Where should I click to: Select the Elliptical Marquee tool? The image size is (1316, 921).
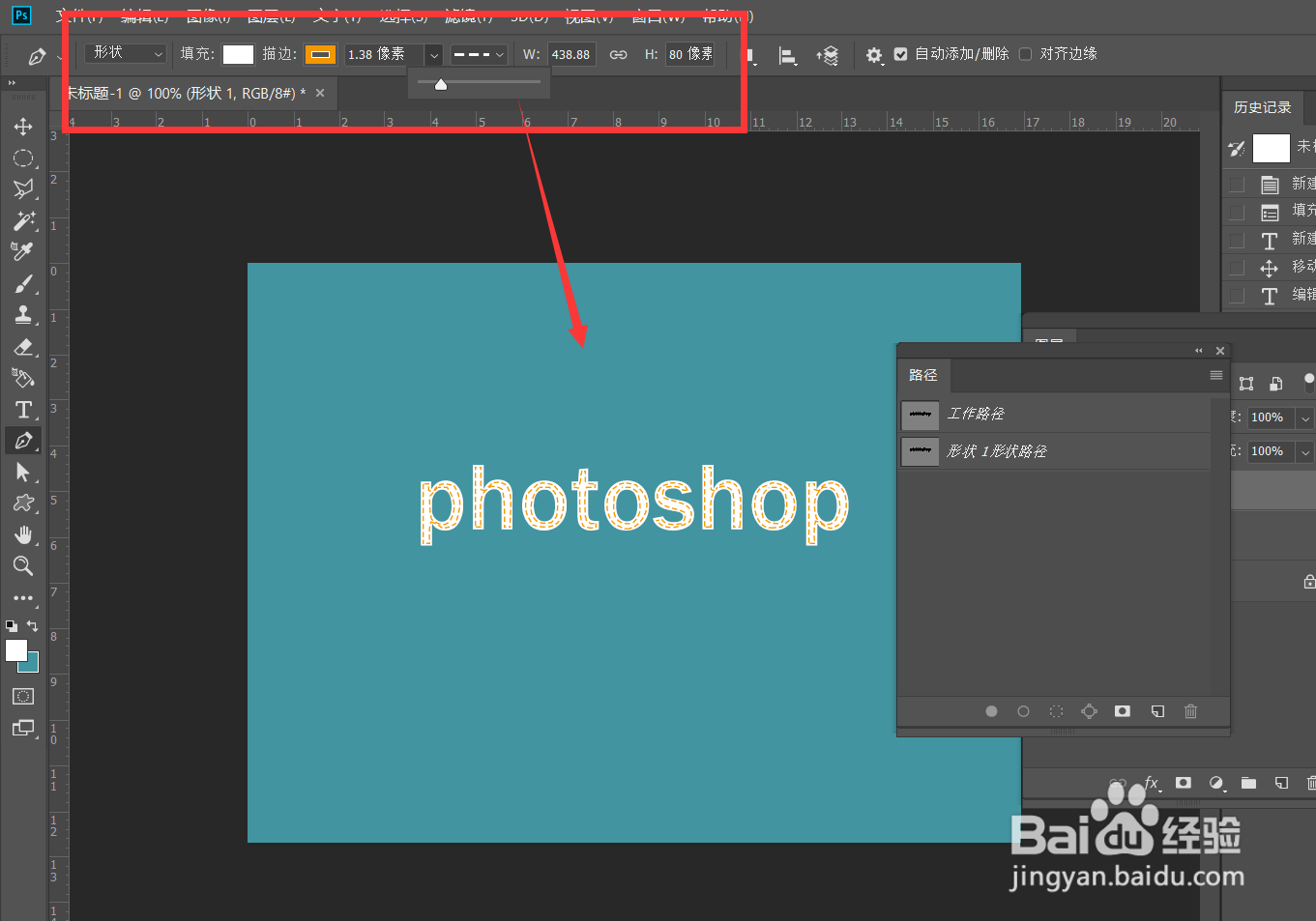(x=23, y=158)
